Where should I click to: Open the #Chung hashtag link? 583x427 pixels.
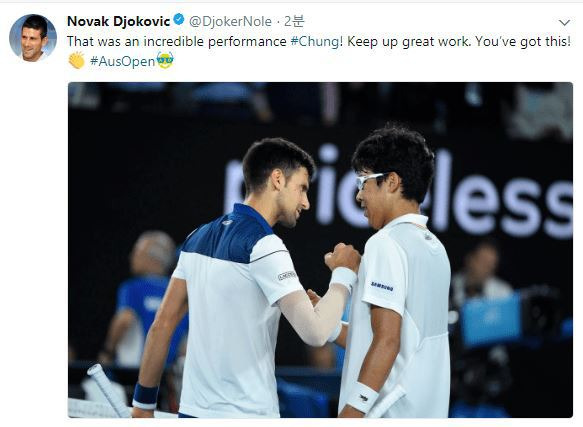[315, 41]
